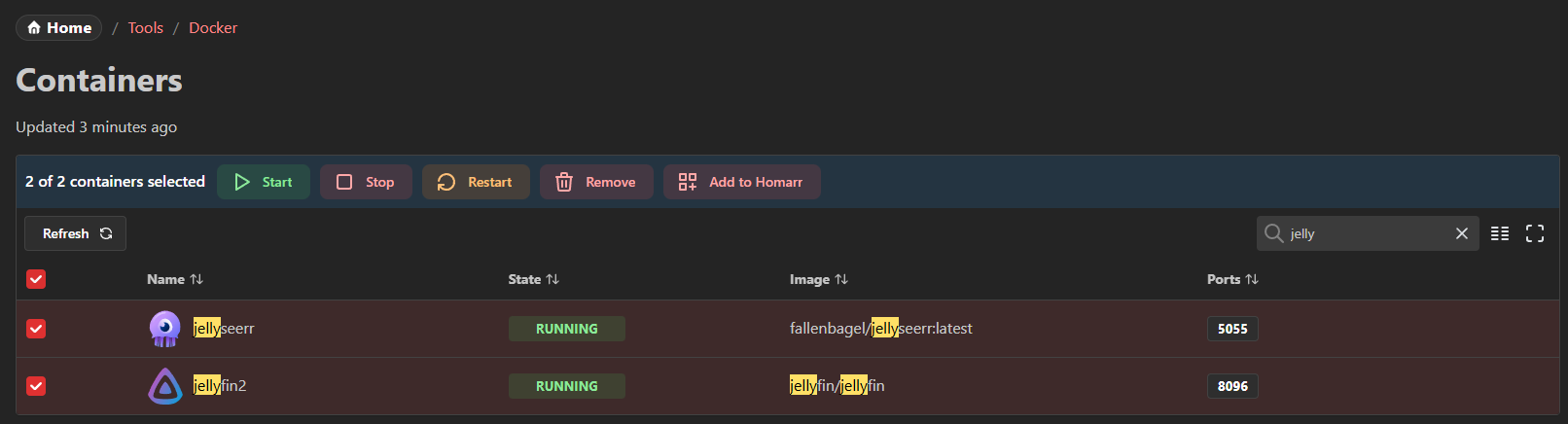Sort the table by State
Viewport: 1568px width, 424px height.
(x=552, y=279)
